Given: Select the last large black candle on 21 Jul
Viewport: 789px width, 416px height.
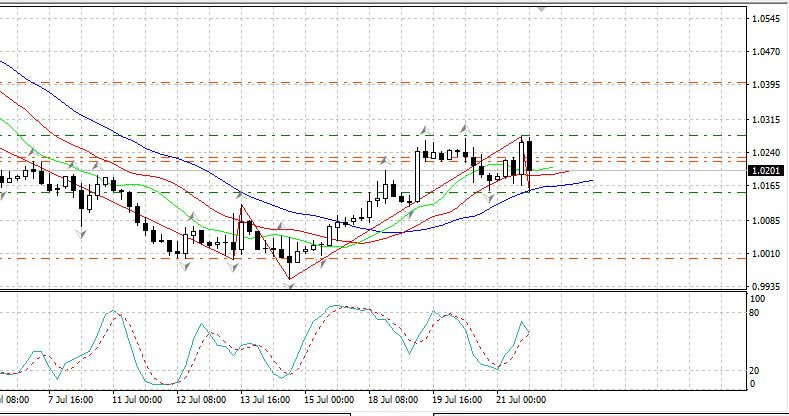Looking at the screenshot, I should (x=529, y=156).
